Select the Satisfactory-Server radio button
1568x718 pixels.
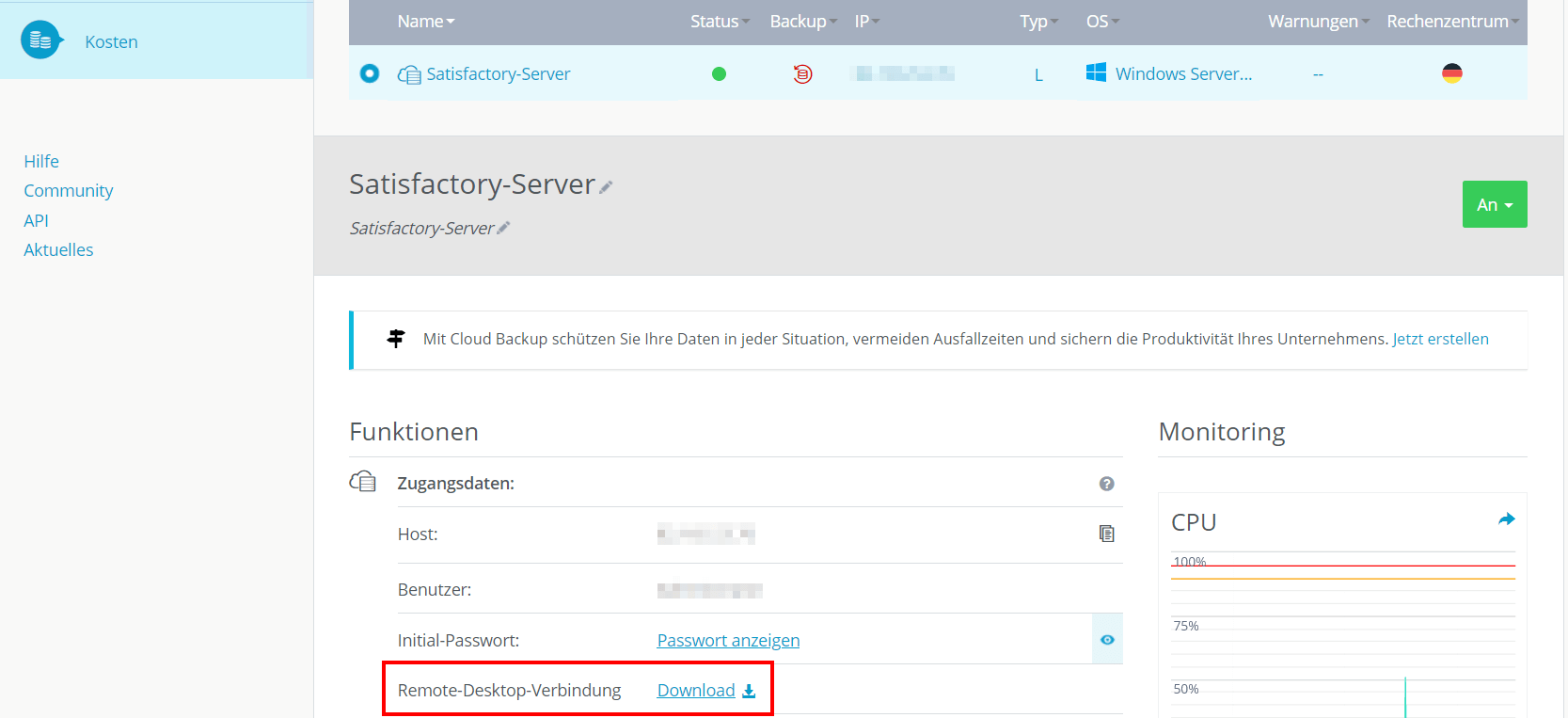point(370,73)
